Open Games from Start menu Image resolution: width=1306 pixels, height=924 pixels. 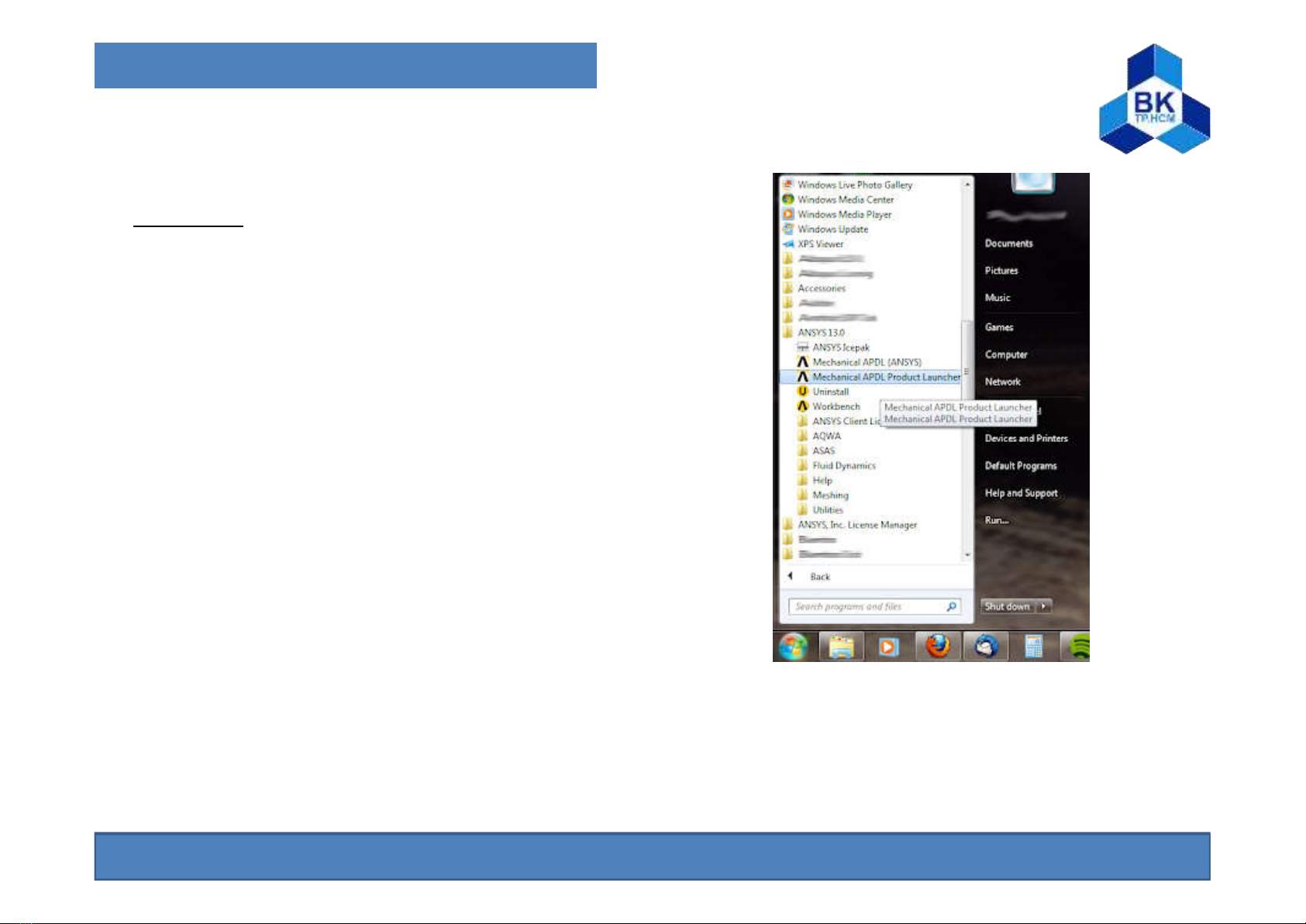tap(999, 327)
